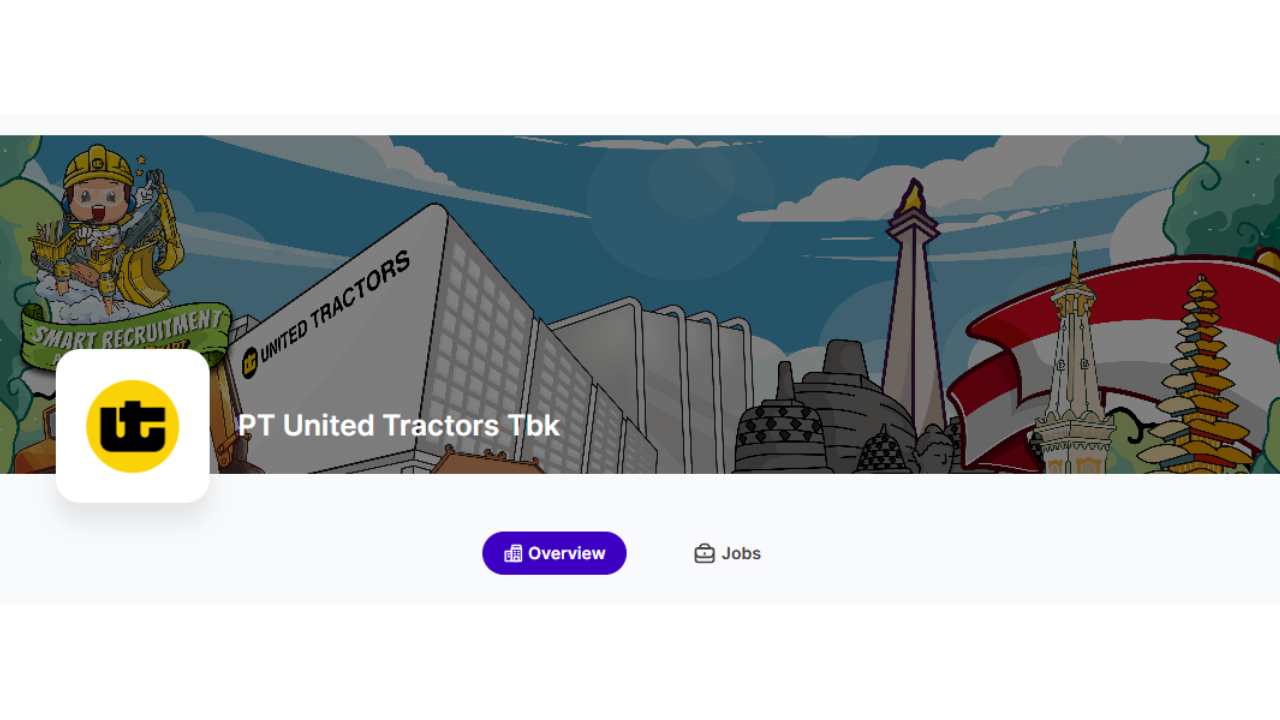Select the PT United Tractors Tbk heading
Screen dimensions: 1280x720
coord(398,425)
